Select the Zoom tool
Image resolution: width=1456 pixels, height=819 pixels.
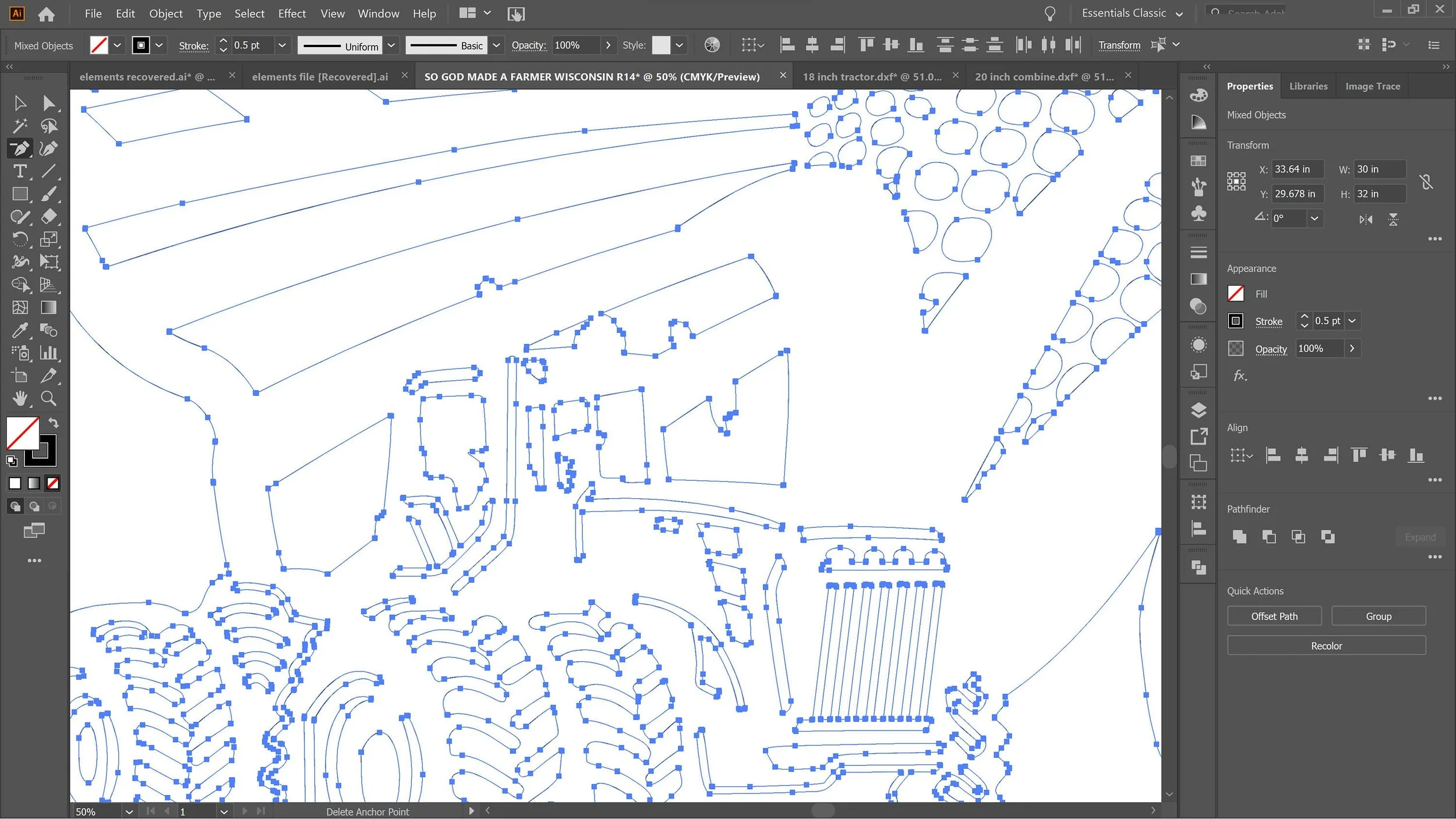(x=48, y=398)
